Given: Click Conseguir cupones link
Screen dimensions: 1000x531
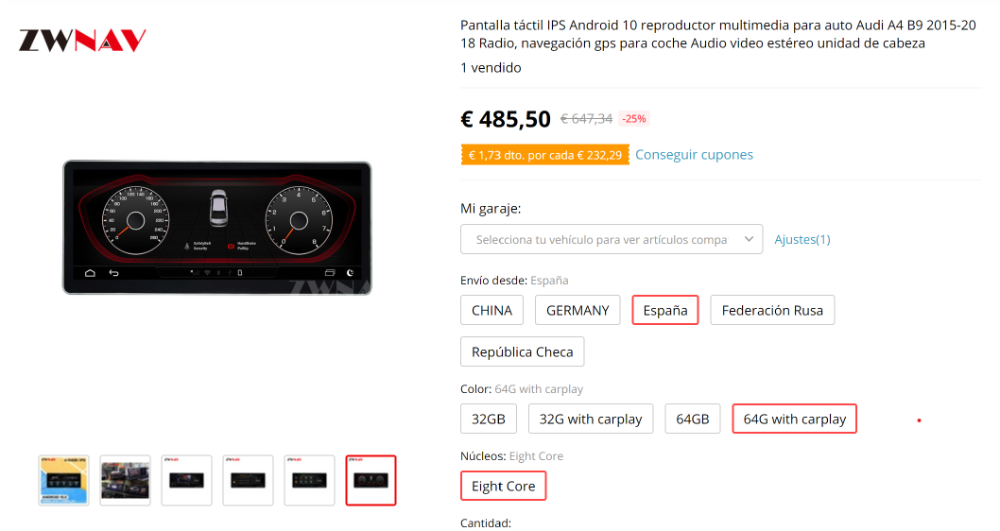Looking at the screenshot, I should 694,155.
